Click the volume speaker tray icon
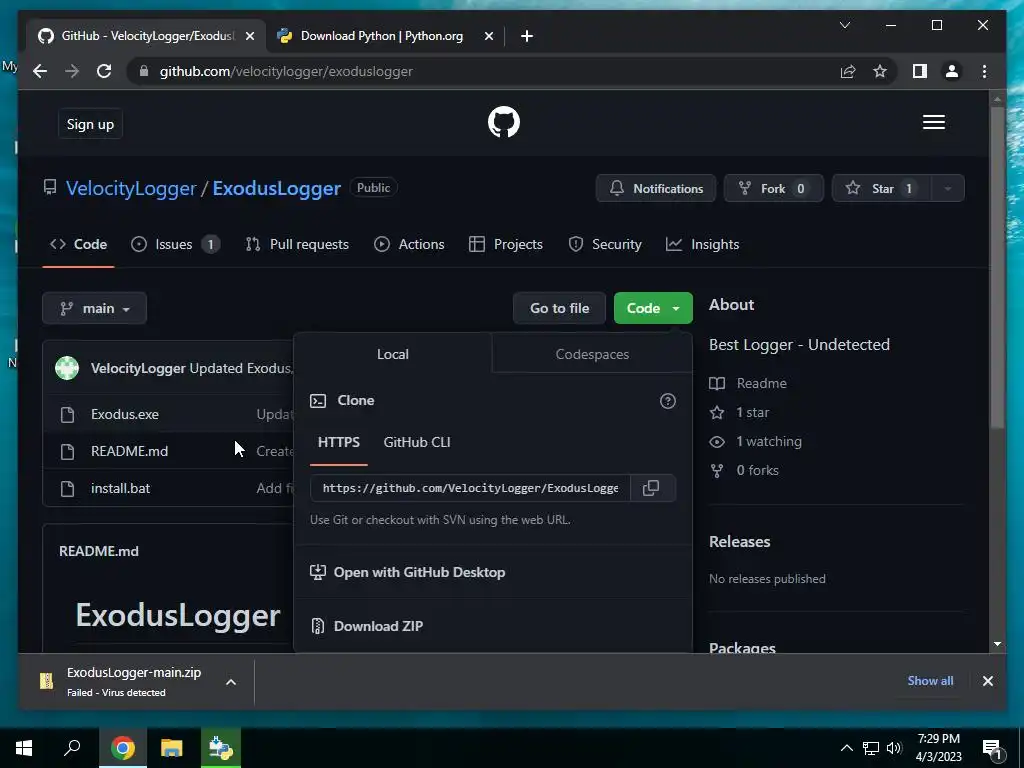 (894, 748)
